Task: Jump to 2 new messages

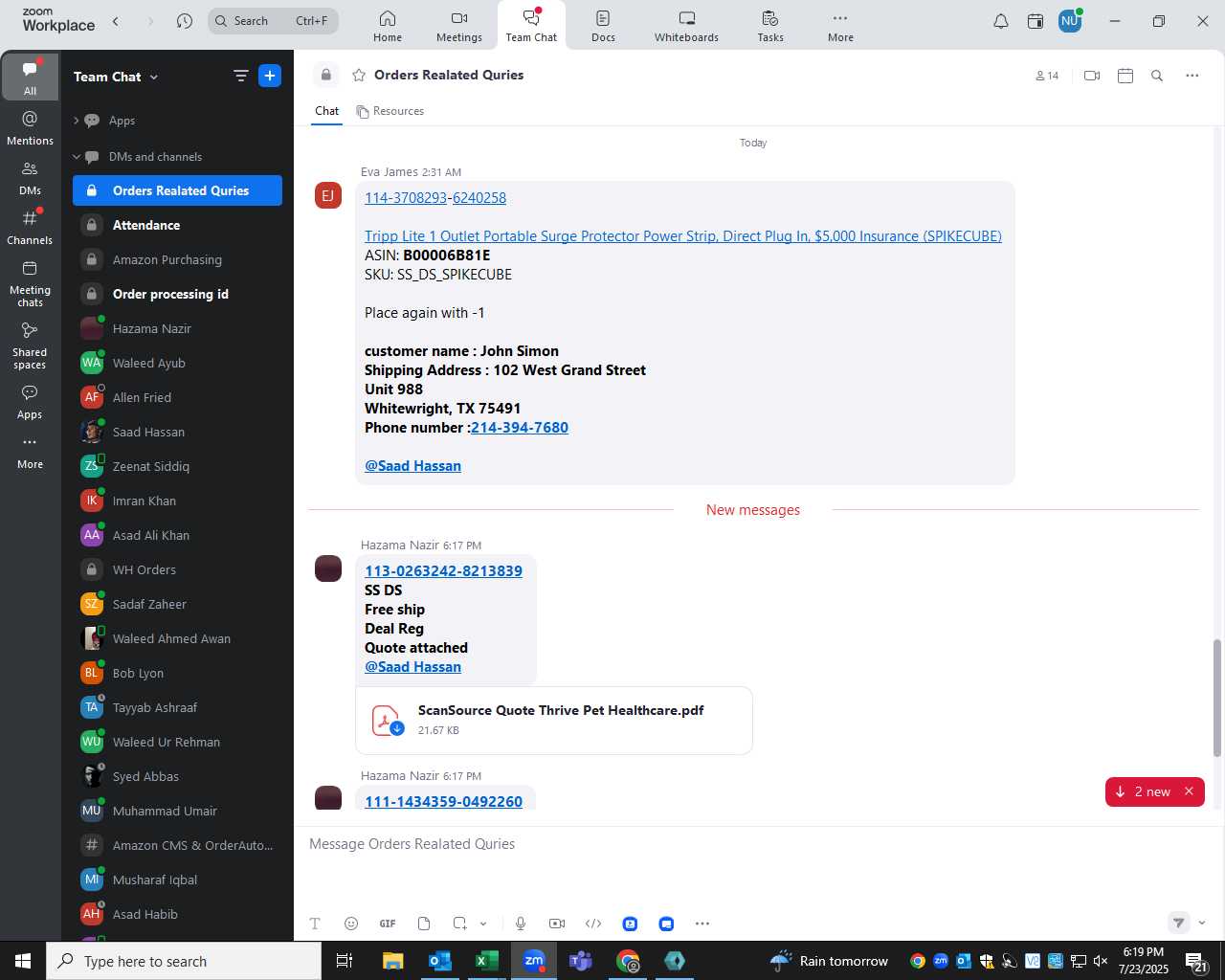Action: click(1143, 791)
